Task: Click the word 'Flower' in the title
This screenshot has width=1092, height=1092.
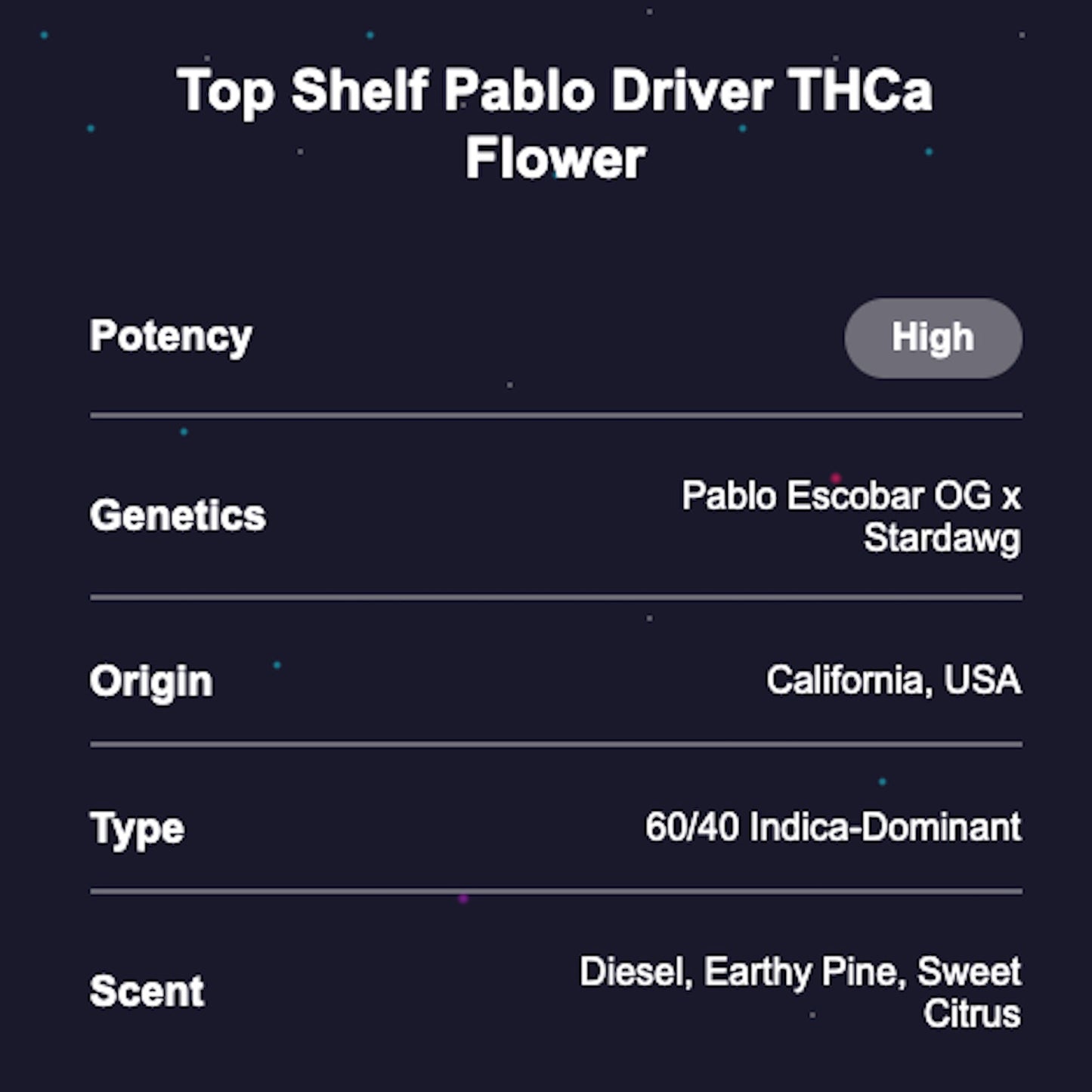Action: coord(555,159)
